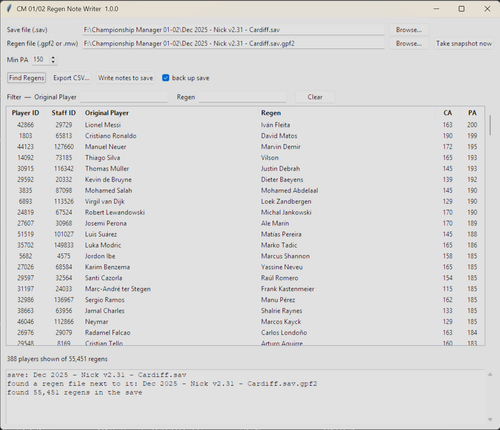Click regen name Frank Kastenmeier
The image size is (500, 430).
pyautogui.click(x=287, y=289)
